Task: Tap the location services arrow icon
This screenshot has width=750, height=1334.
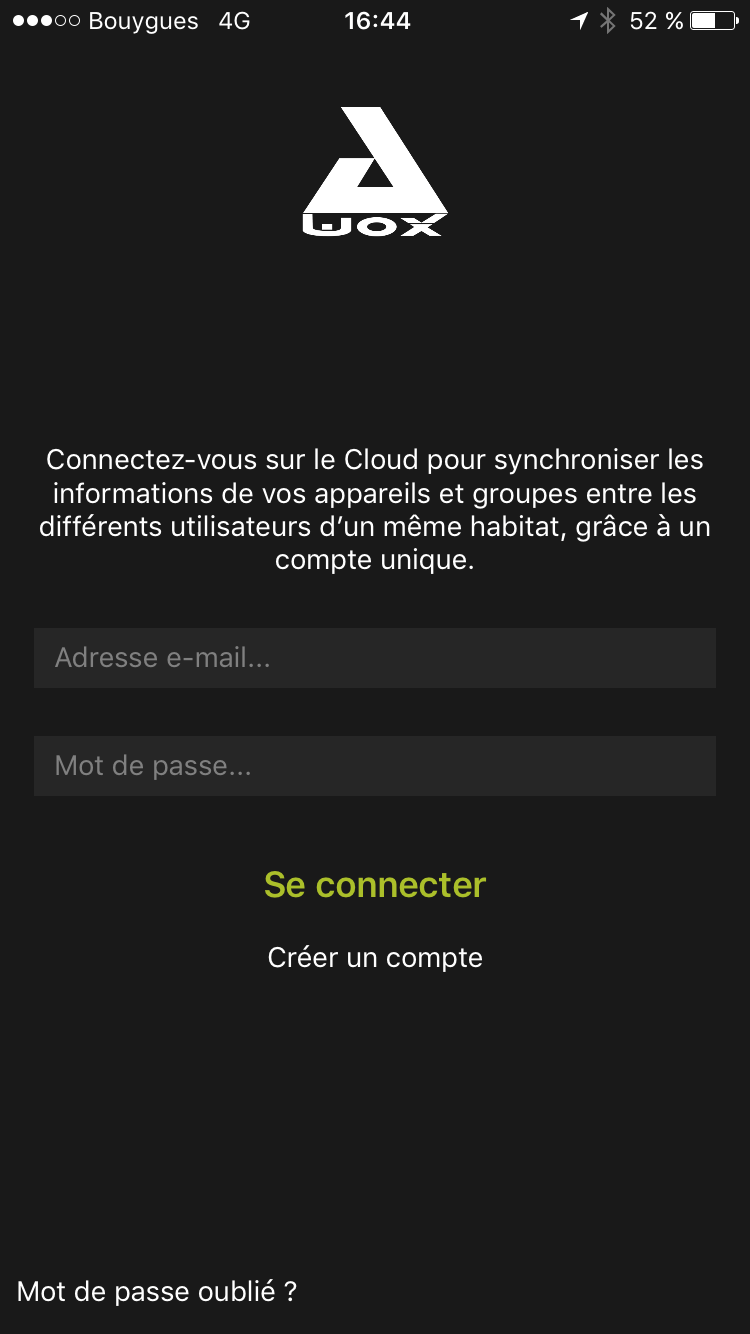Action: (x=579, y=21)
